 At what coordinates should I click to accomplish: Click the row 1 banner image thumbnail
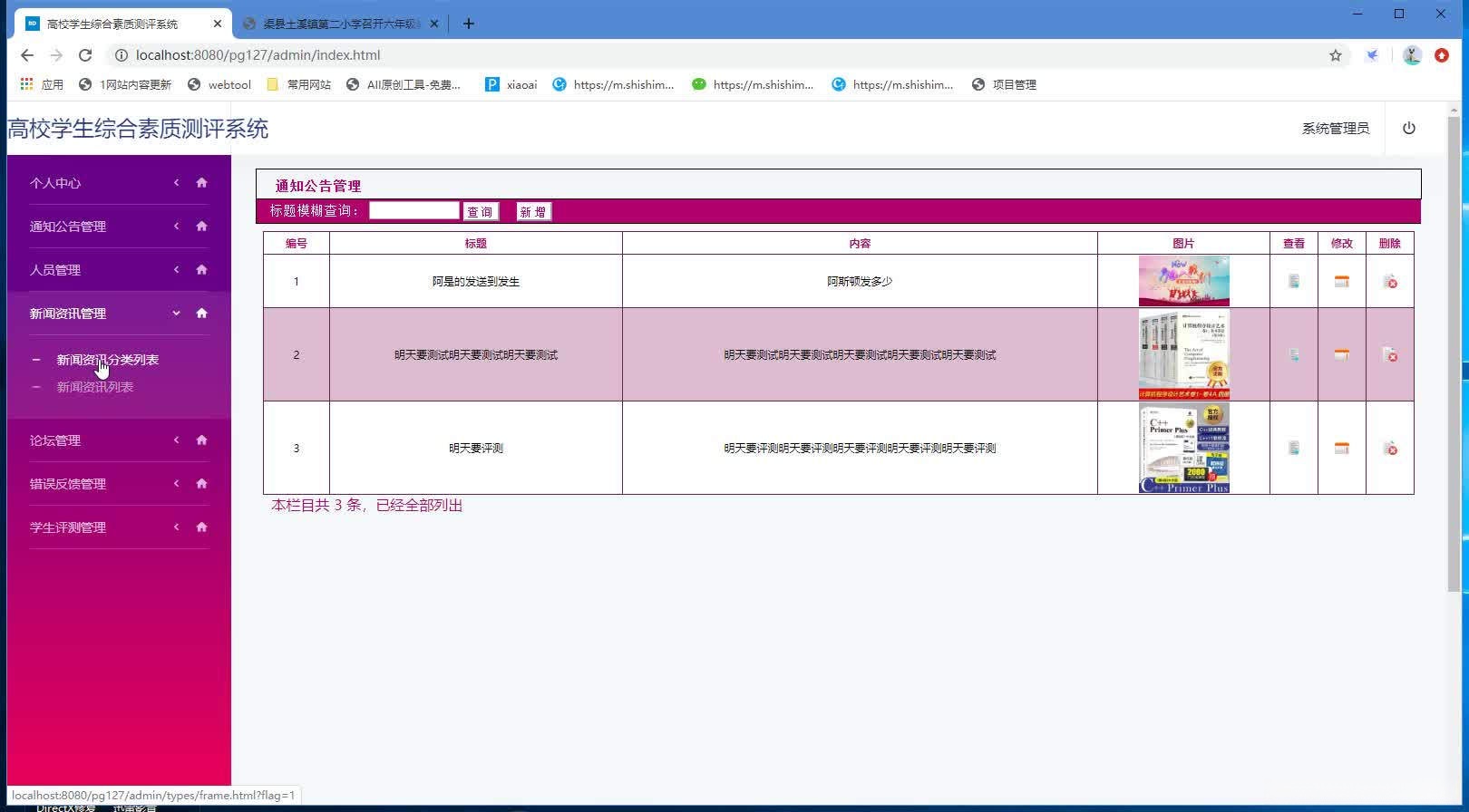(1184, 281)
